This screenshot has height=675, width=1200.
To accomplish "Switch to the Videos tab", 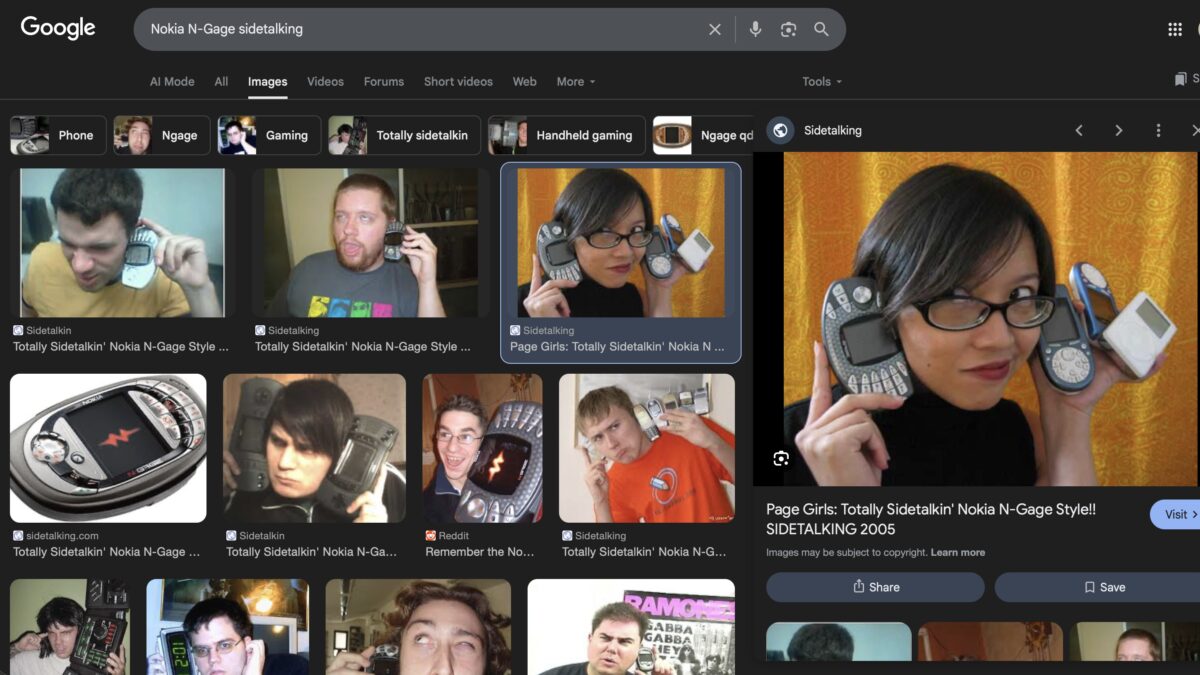I will pos(325,82).
